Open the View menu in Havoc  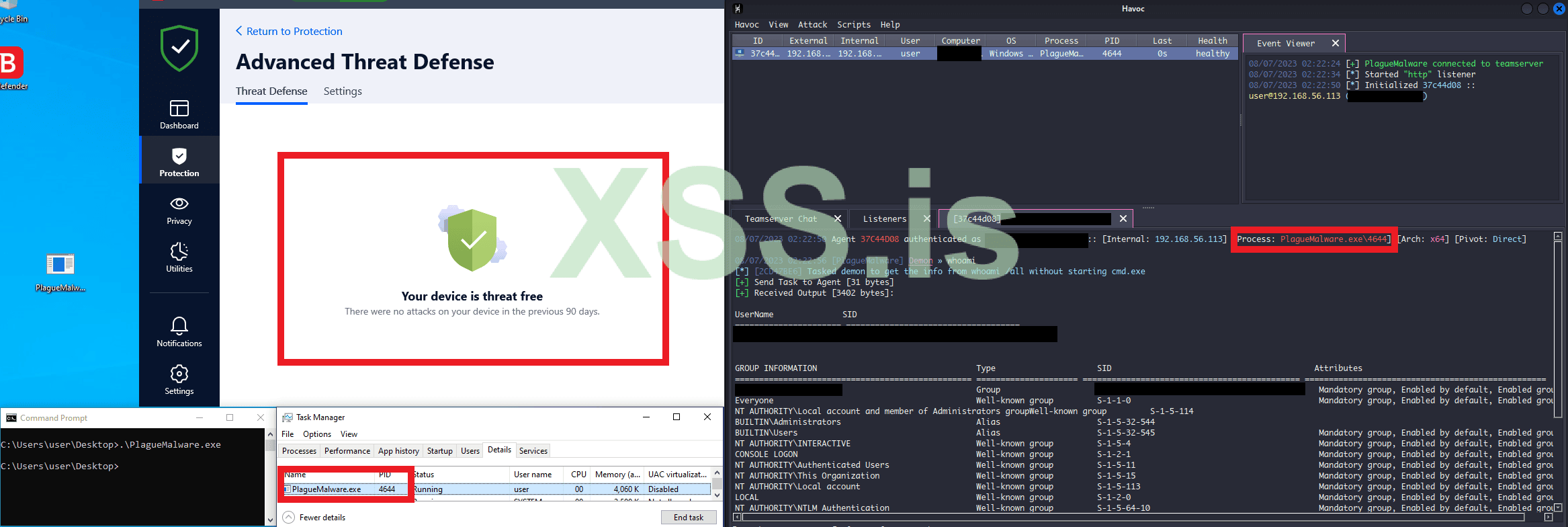779,25
